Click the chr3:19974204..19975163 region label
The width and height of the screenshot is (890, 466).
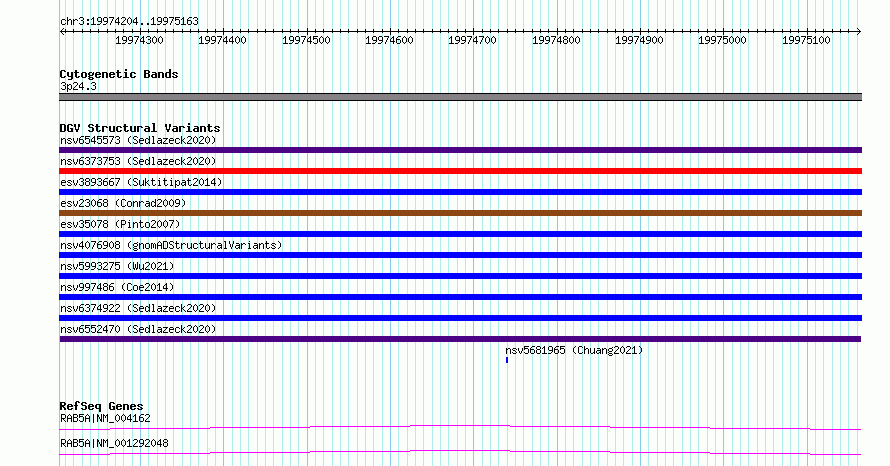pos(129,22)
